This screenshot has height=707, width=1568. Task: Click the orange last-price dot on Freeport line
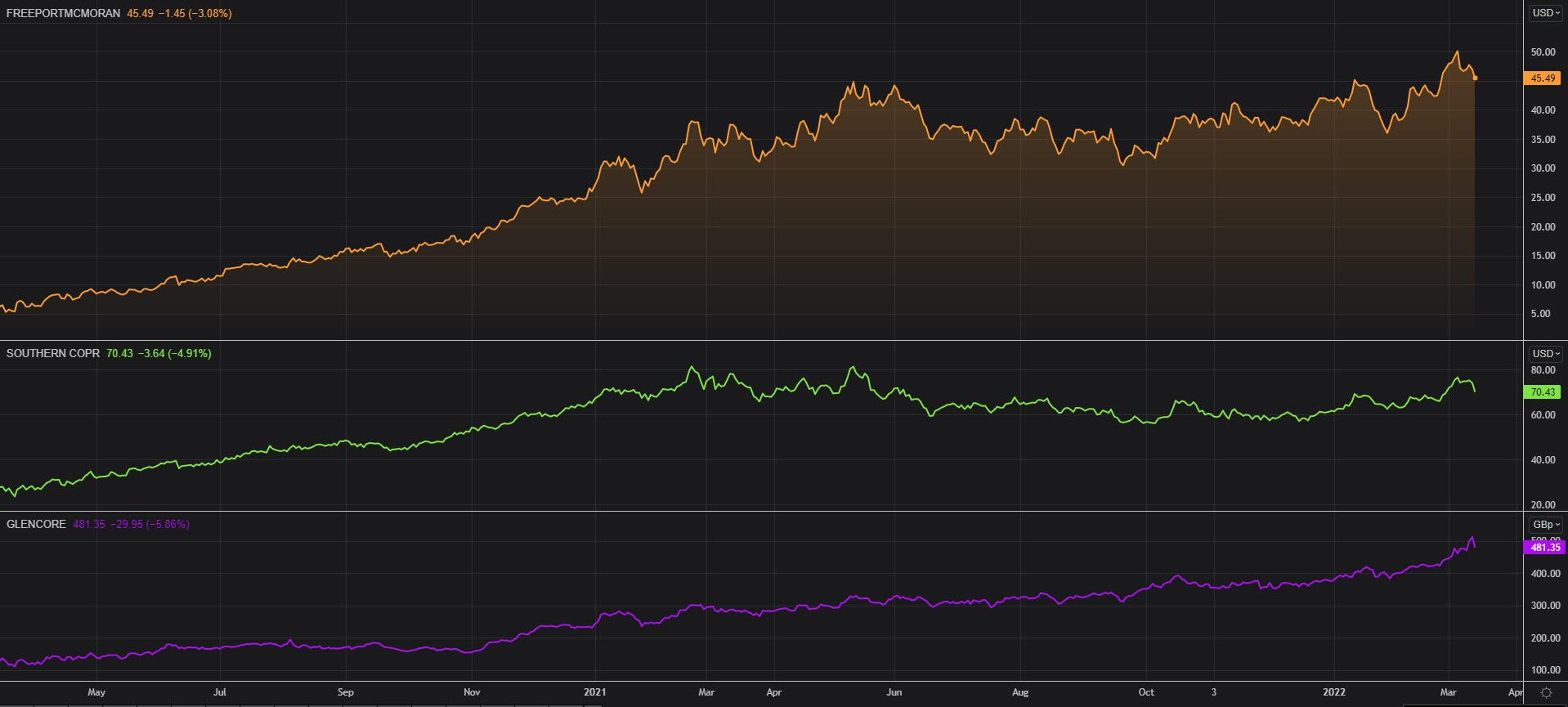click(1475, 78)
